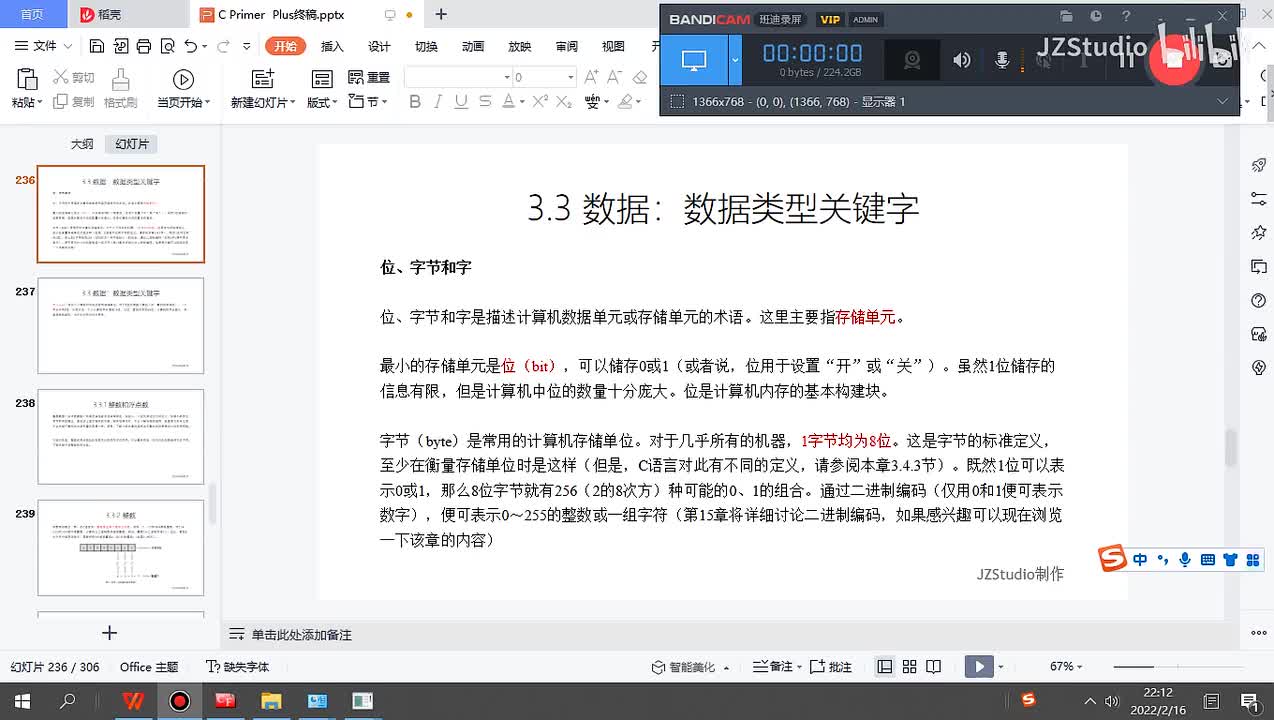Switch to the 审阅 (Review) tab
Screen dimensions: 1274x720
pos(567,46)
